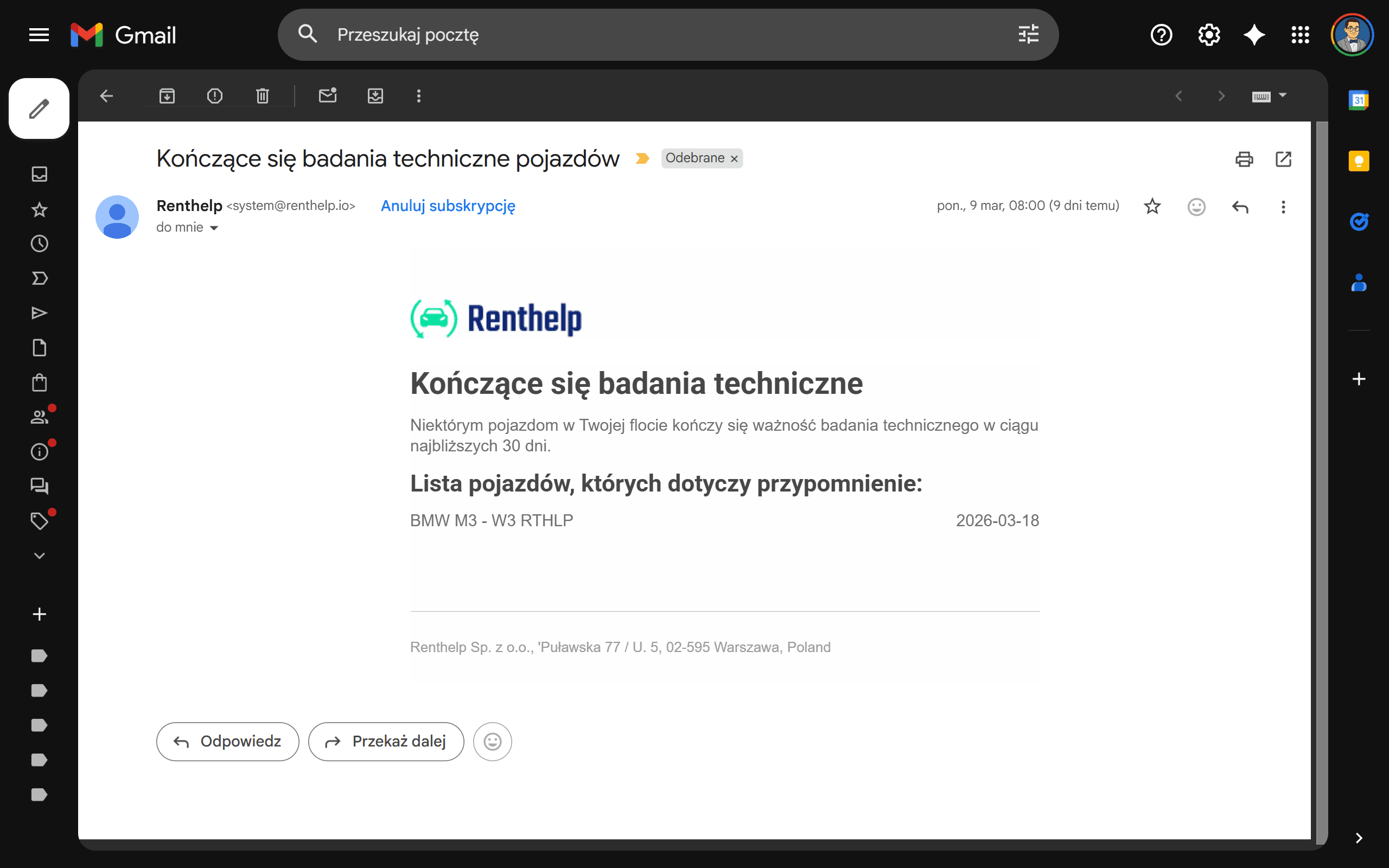Toggle the importance marker next to subject
The image size is (1389, 868).
tap(642, 158)
